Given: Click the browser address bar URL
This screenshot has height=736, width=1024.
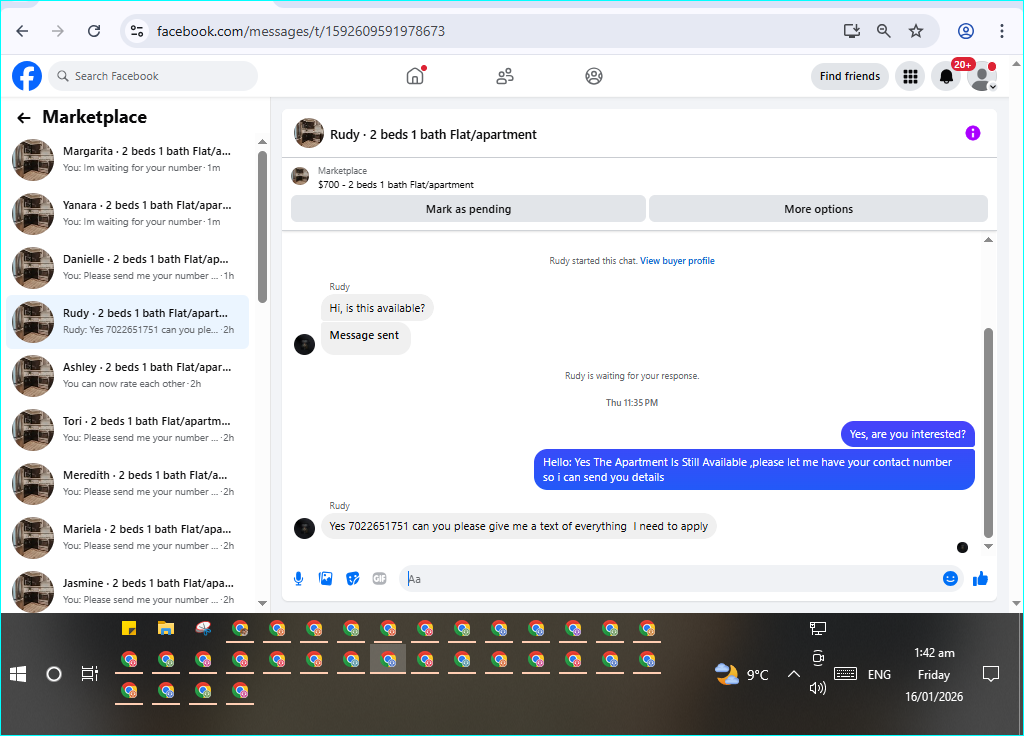Looking at the screenshot, I should (x=301, y=31).
